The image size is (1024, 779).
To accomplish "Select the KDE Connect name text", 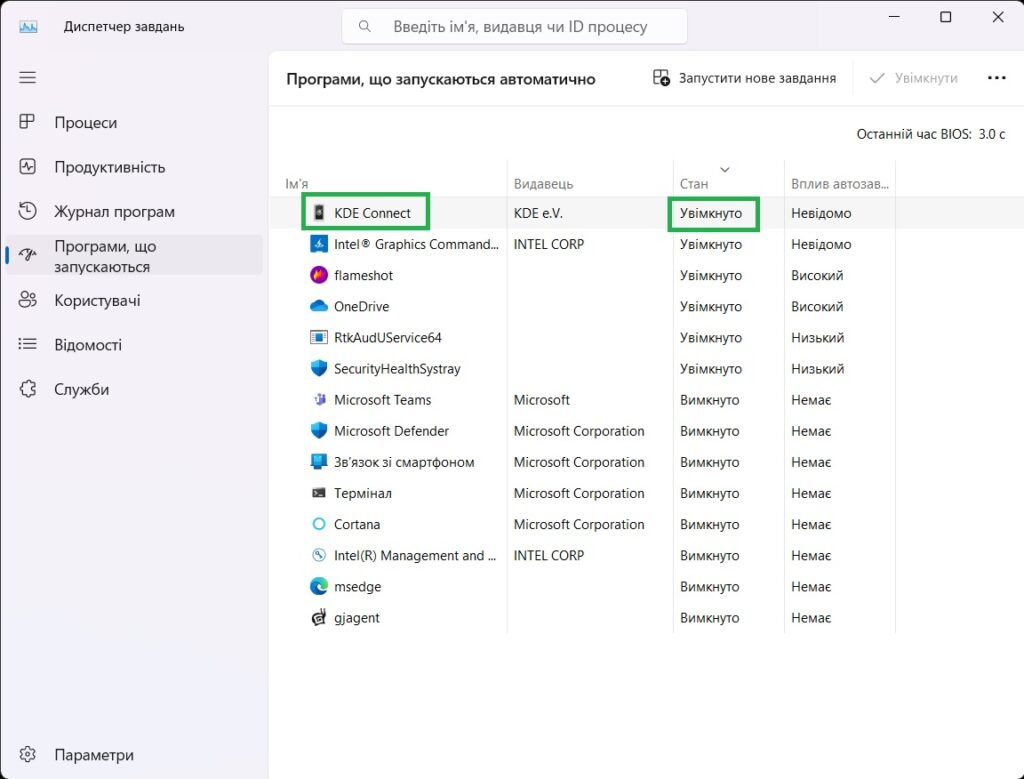I will pos(372,213).
